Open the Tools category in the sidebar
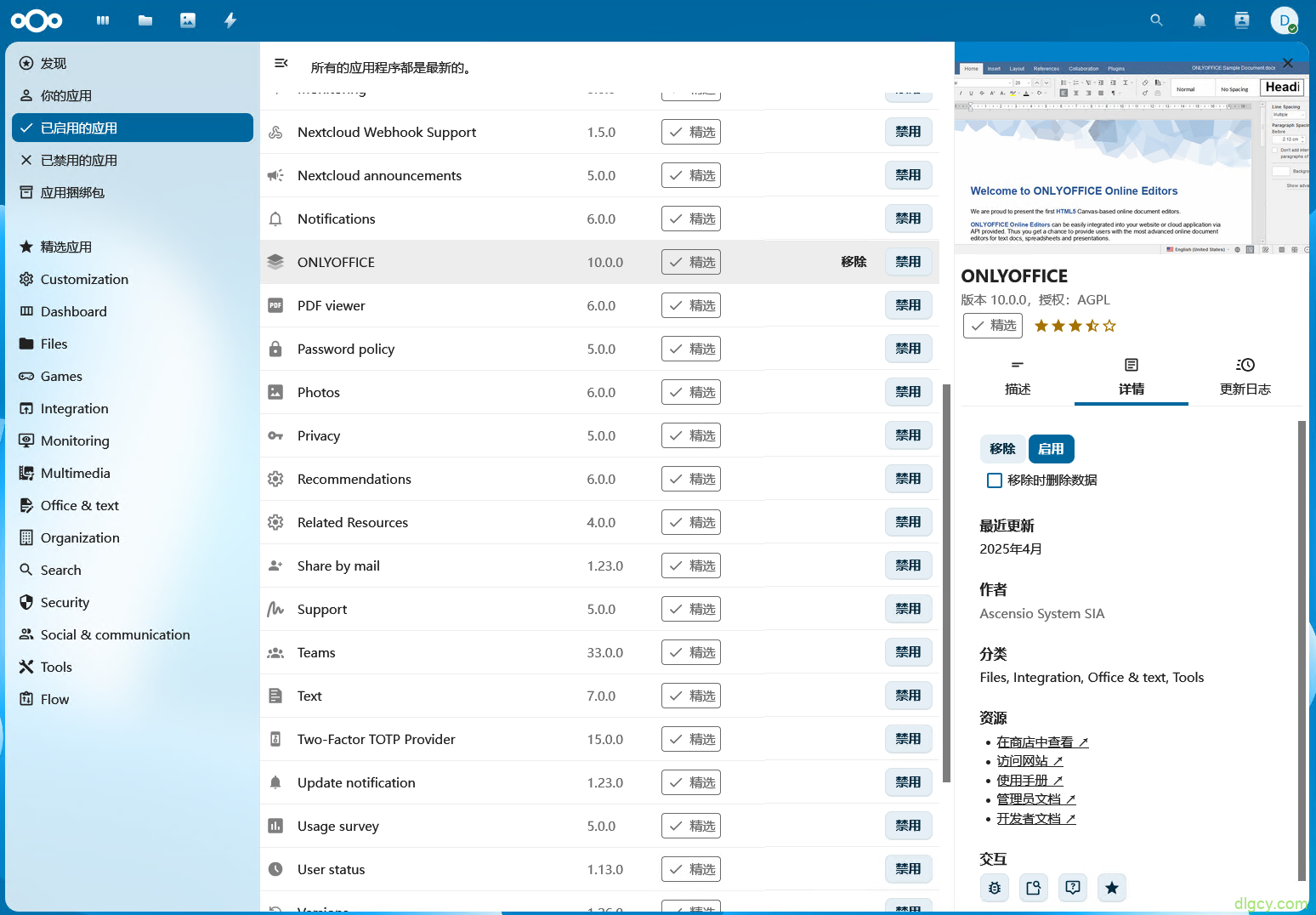 133,667
